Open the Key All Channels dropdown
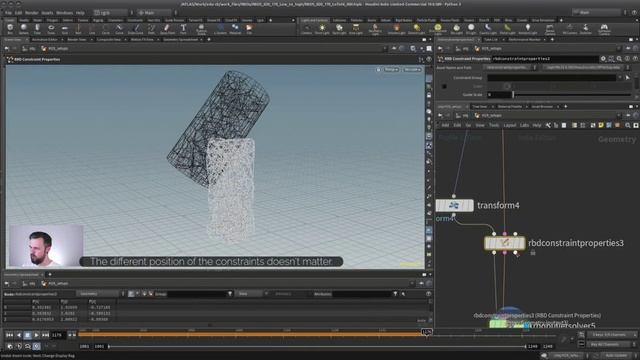Screen dimensions: 640x360 (611, 345)
